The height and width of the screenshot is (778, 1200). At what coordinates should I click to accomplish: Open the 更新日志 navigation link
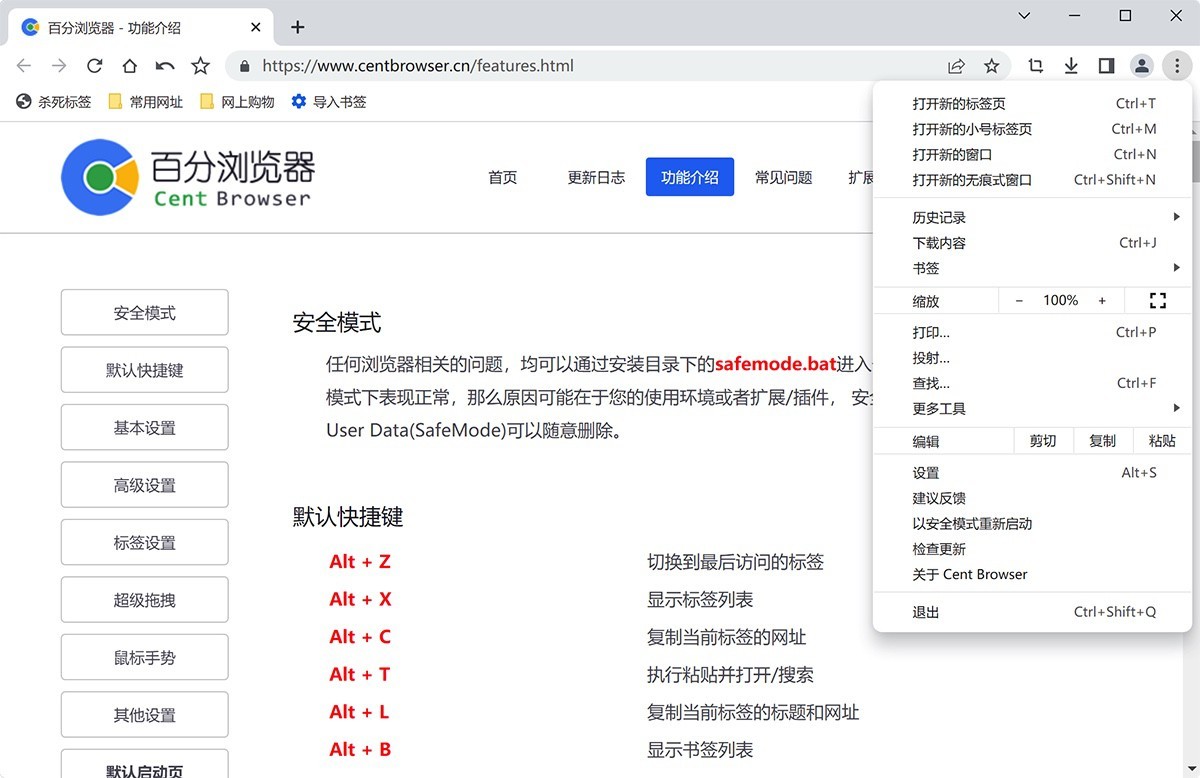(x=596, y=177)
